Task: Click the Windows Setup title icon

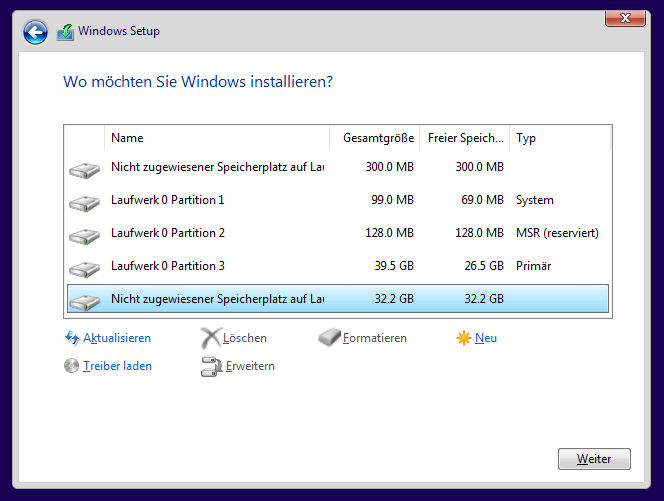Action: tap(65, 32)
